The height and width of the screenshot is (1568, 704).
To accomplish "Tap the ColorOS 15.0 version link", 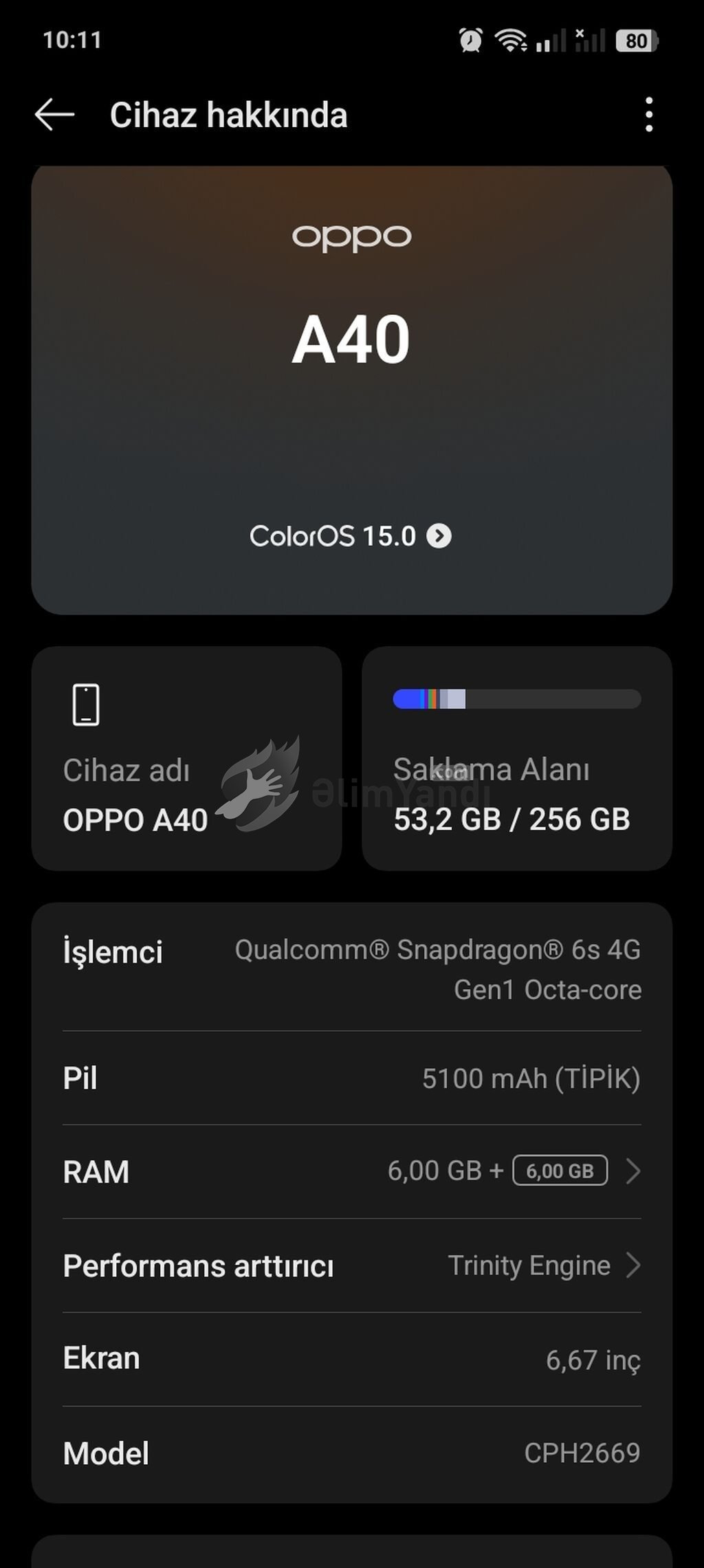I will (333, 536).
